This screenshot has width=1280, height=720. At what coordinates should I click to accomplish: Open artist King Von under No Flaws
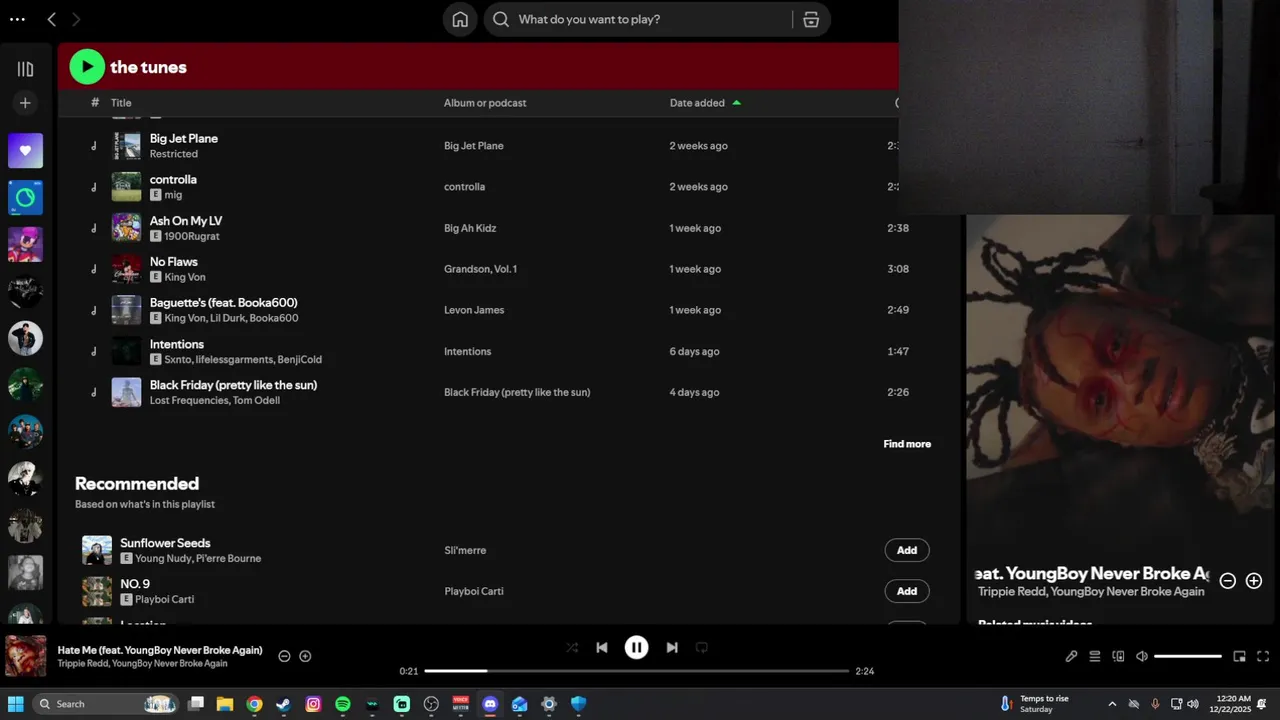click(185, 277)
